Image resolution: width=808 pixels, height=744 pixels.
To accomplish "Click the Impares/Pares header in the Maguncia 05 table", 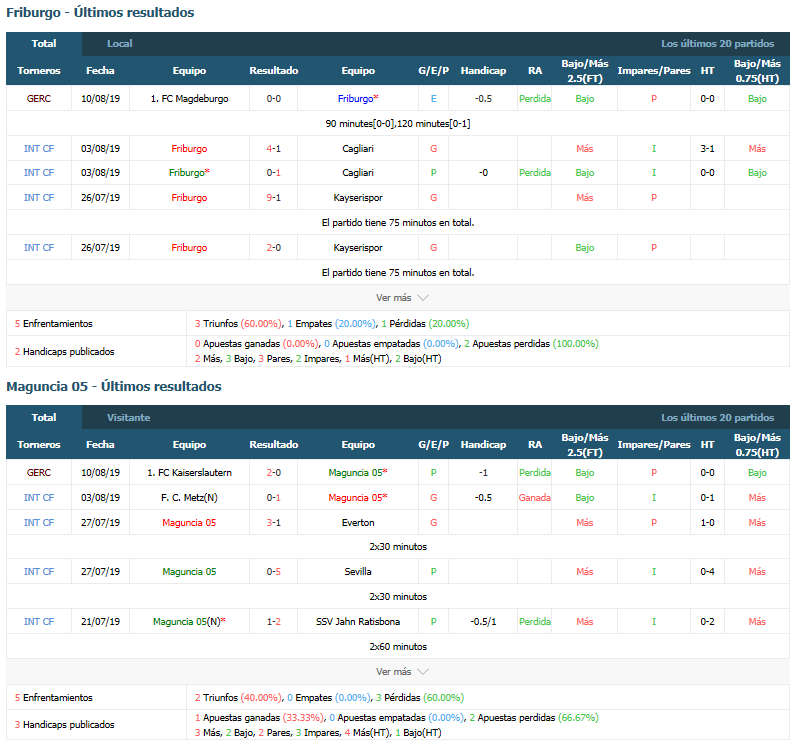I will 653,445.
